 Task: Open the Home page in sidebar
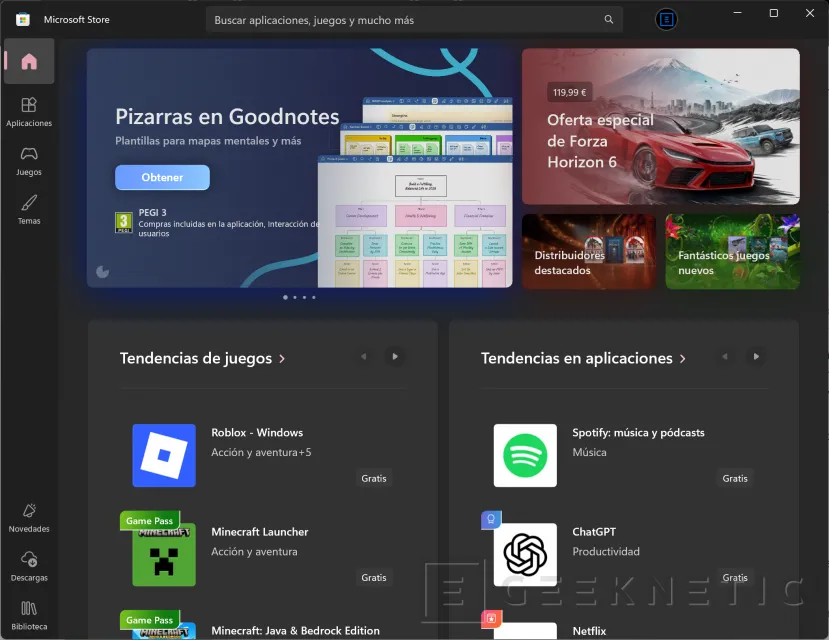pyautogui.click(x=29, y=61)
